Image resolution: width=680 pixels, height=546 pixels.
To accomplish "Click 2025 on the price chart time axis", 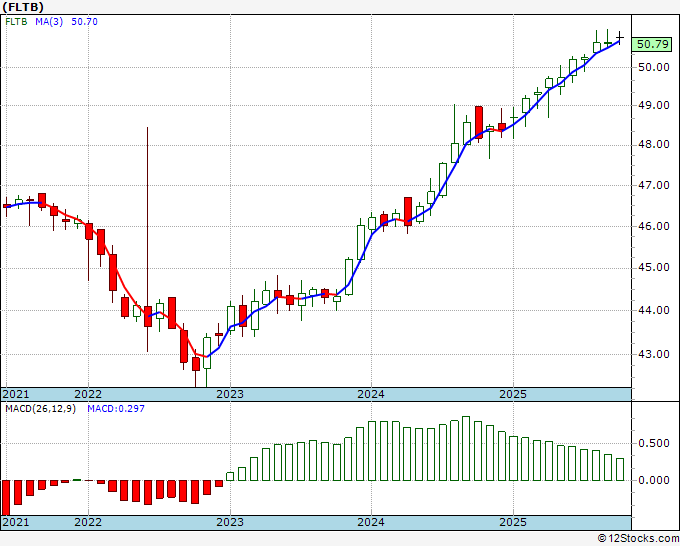I will pos(513,394).
